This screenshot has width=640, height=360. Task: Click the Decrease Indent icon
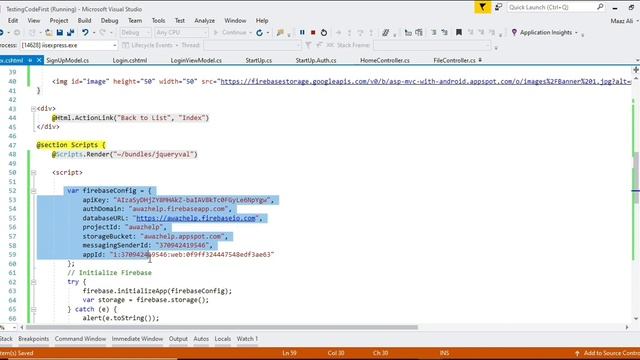coord(408,32)
